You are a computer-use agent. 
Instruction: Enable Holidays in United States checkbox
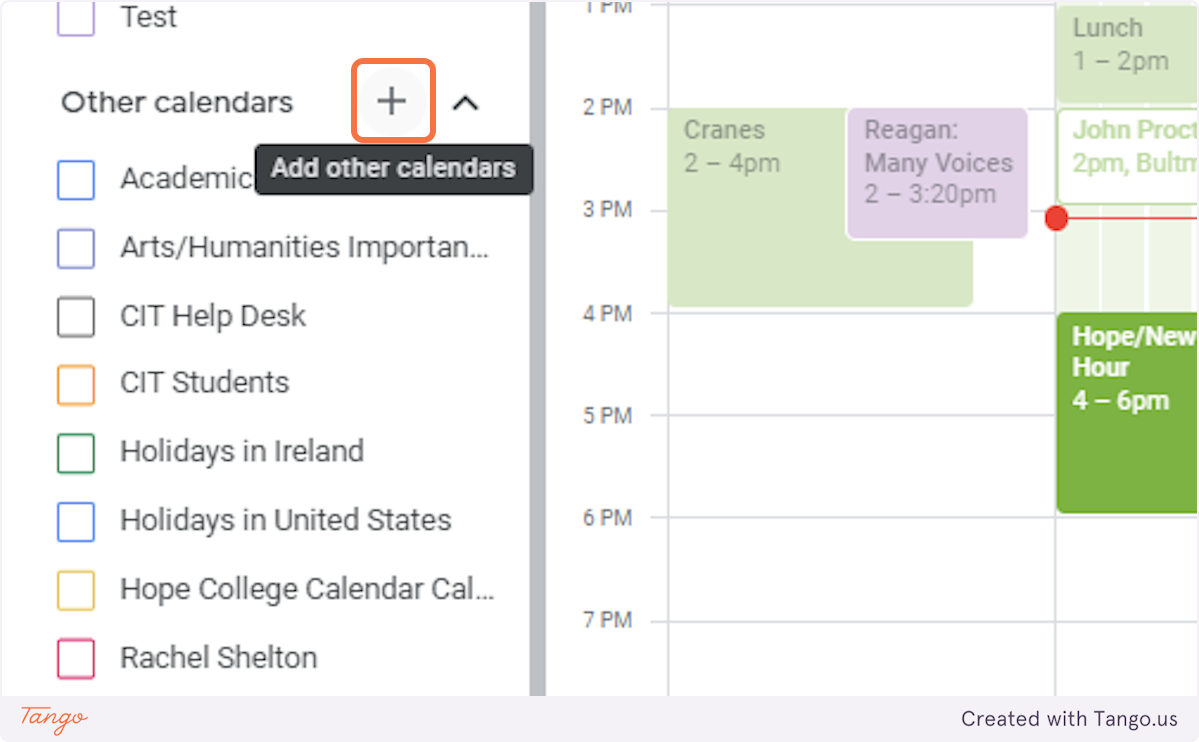tap(76, 521)
